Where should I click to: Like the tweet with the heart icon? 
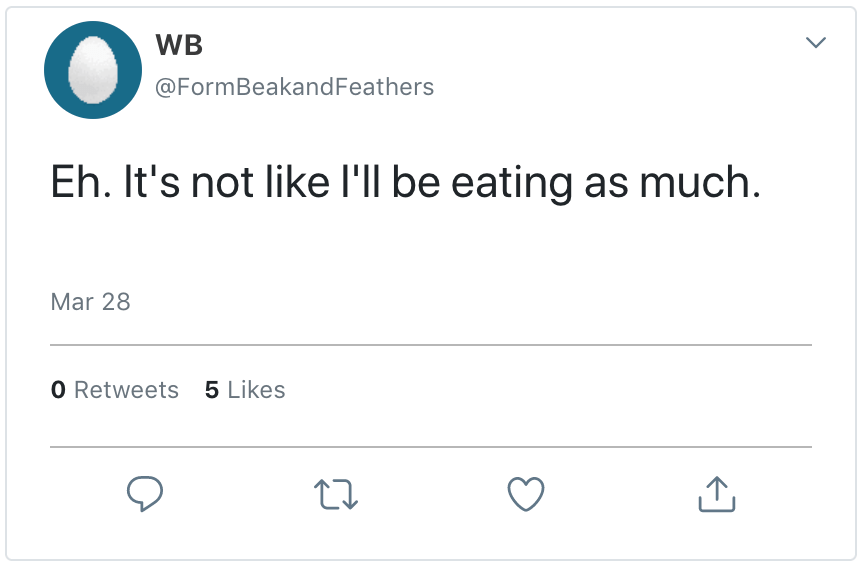tap(526, 494)
